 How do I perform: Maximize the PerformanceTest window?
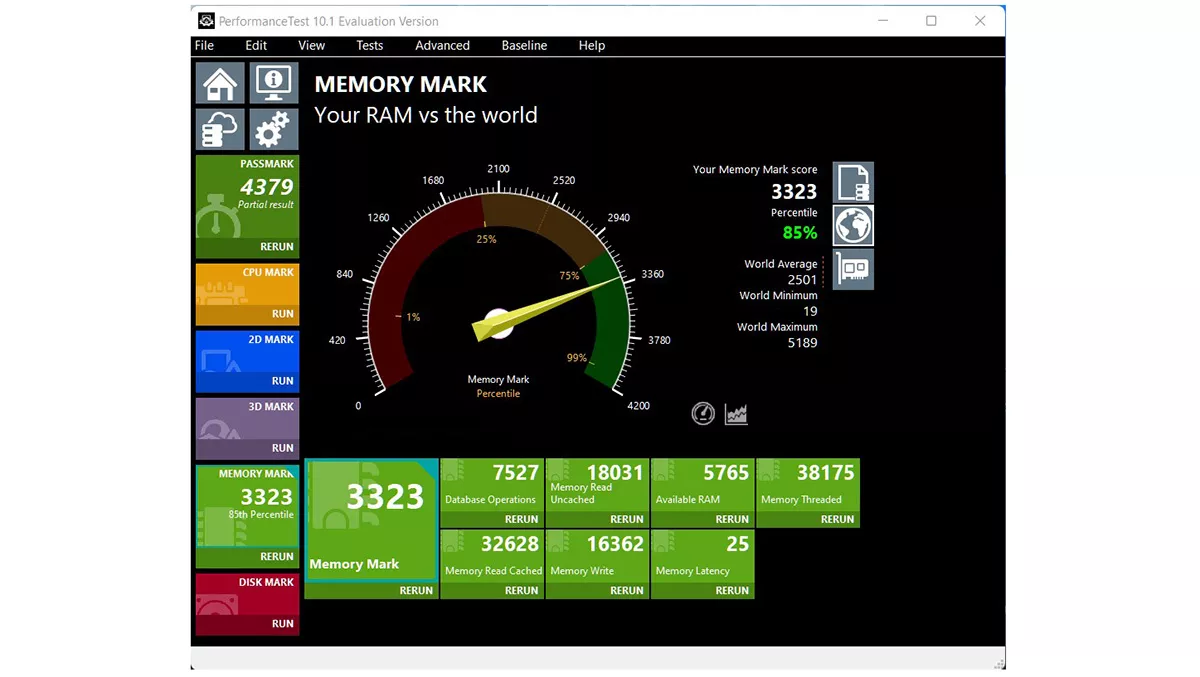point(931,21)
